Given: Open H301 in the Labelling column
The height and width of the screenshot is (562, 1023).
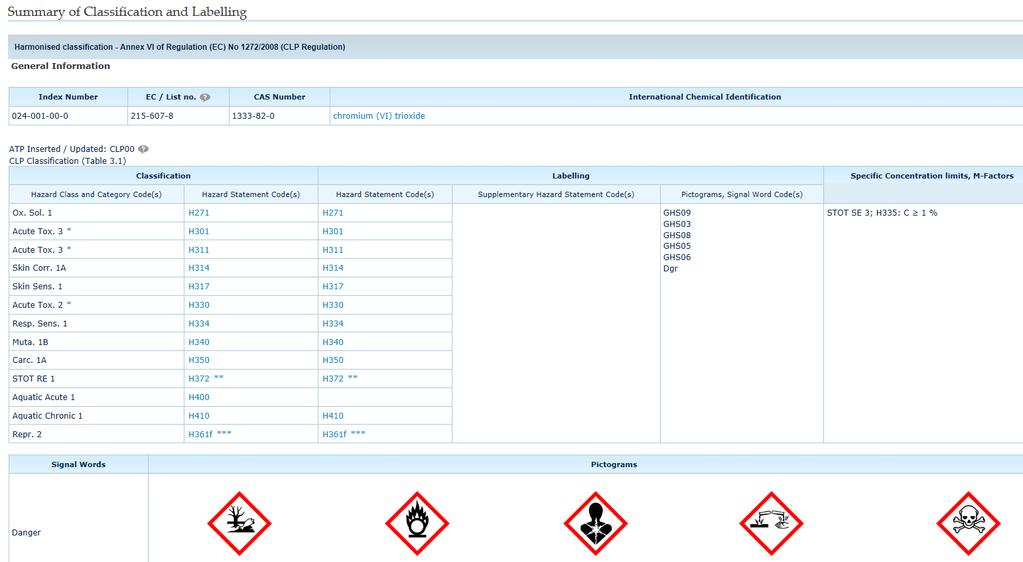Looking at the screenshot, I should (x=333, y=231).
